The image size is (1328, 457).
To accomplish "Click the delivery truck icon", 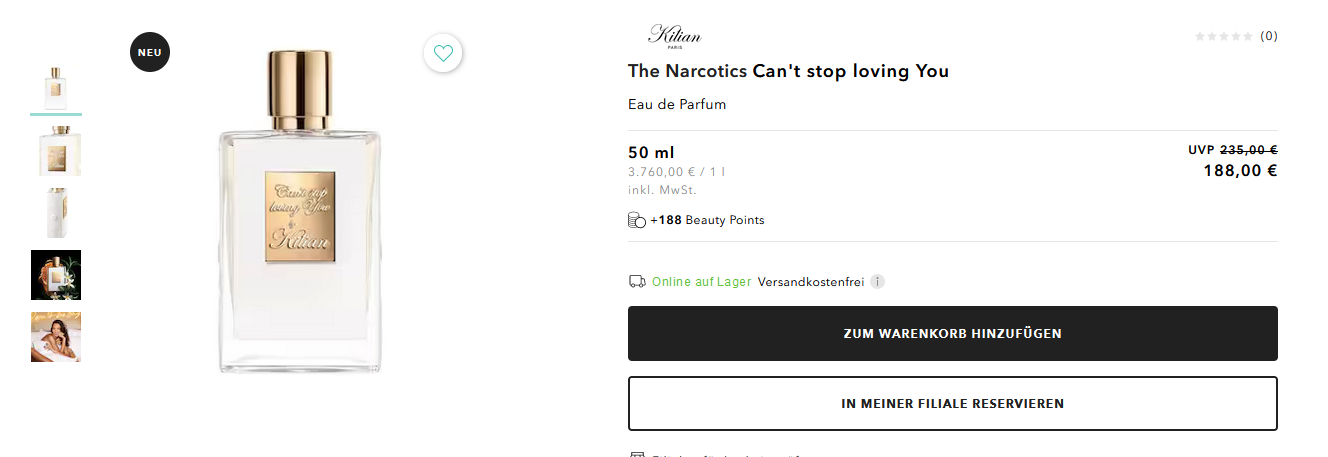I will (636, 282).
